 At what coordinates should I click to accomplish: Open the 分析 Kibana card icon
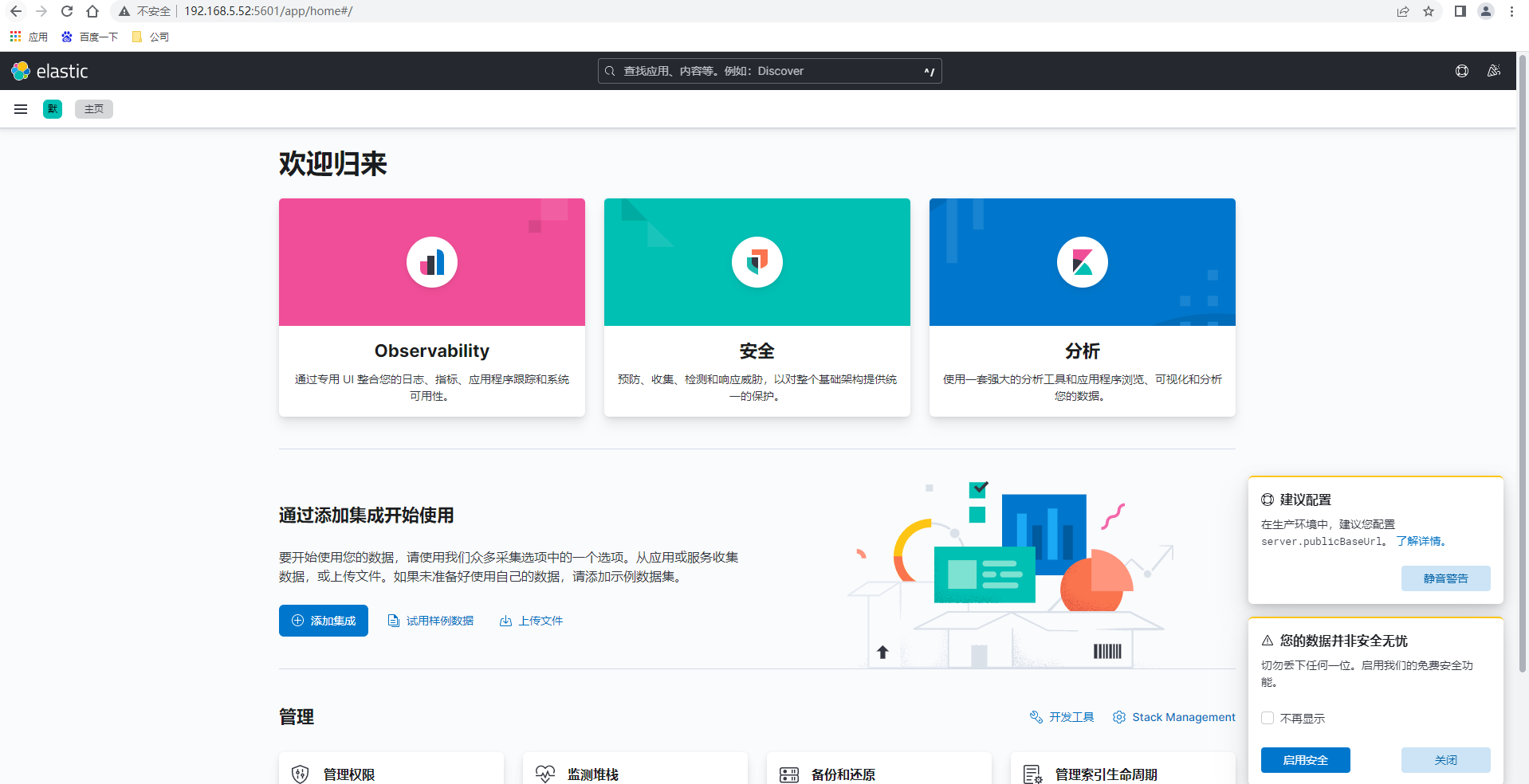point(1083,262)
